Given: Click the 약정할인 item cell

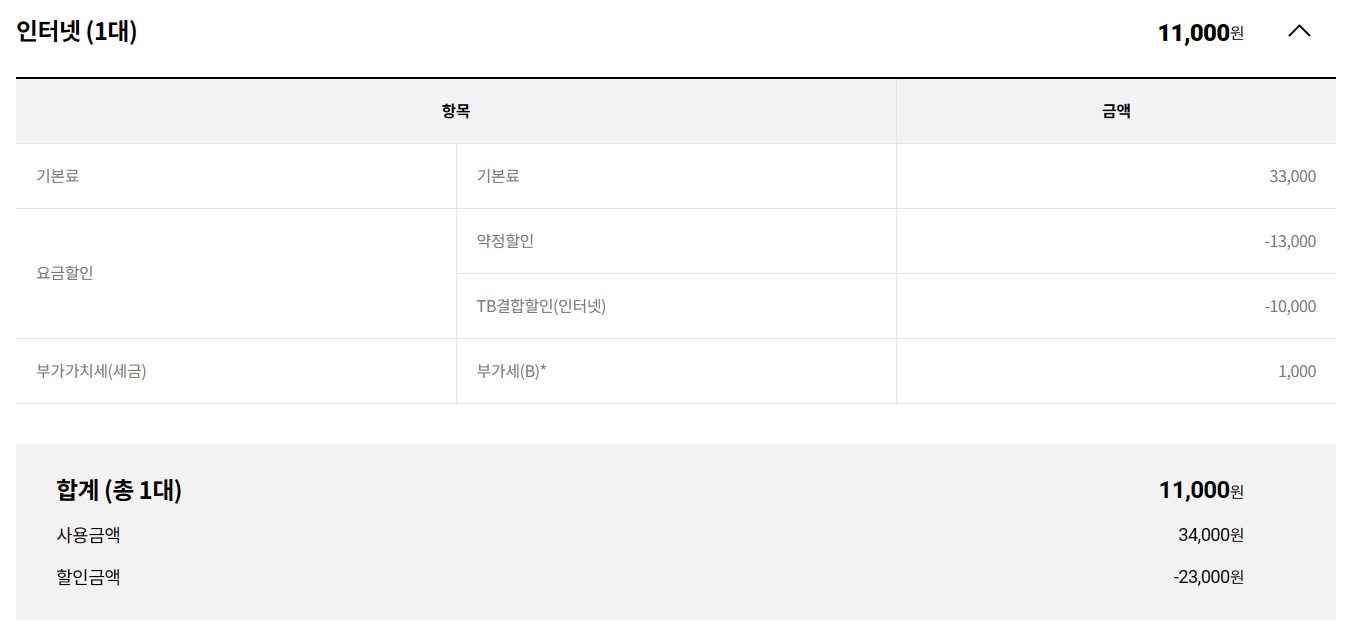Looking at the screenshot, I should tap(505, 241).
